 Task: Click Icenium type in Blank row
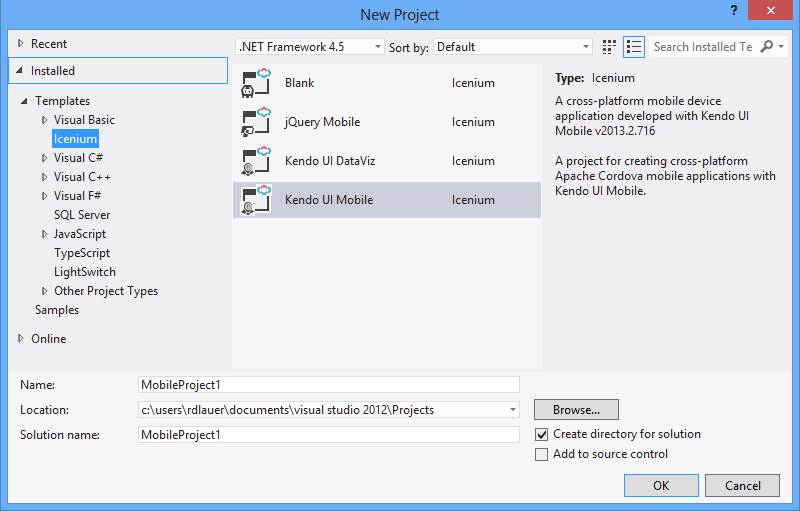click(473, 83)
